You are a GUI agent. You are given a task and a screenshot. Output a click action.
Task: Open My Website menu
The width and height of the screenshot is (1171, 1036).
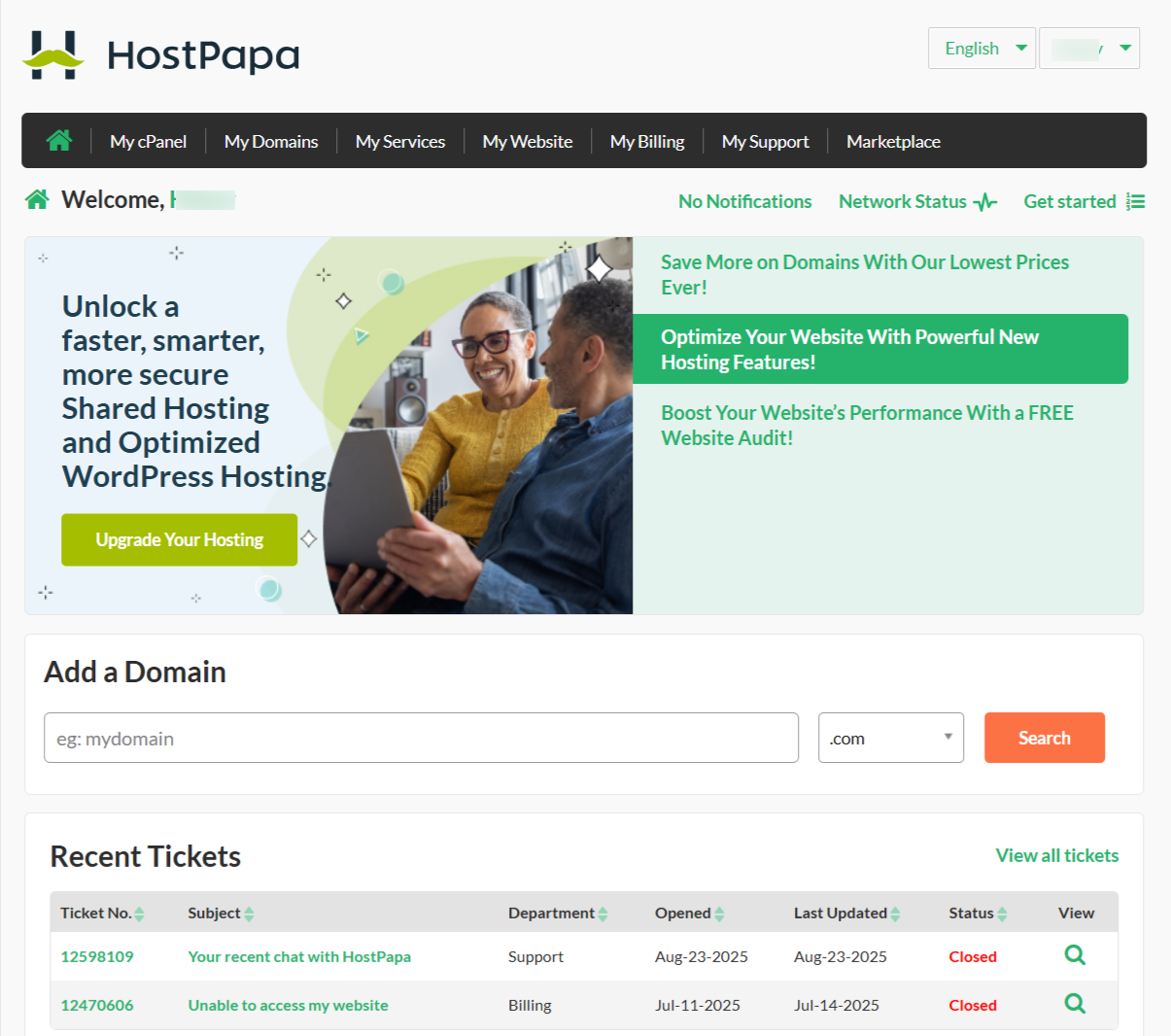point(528,141)
